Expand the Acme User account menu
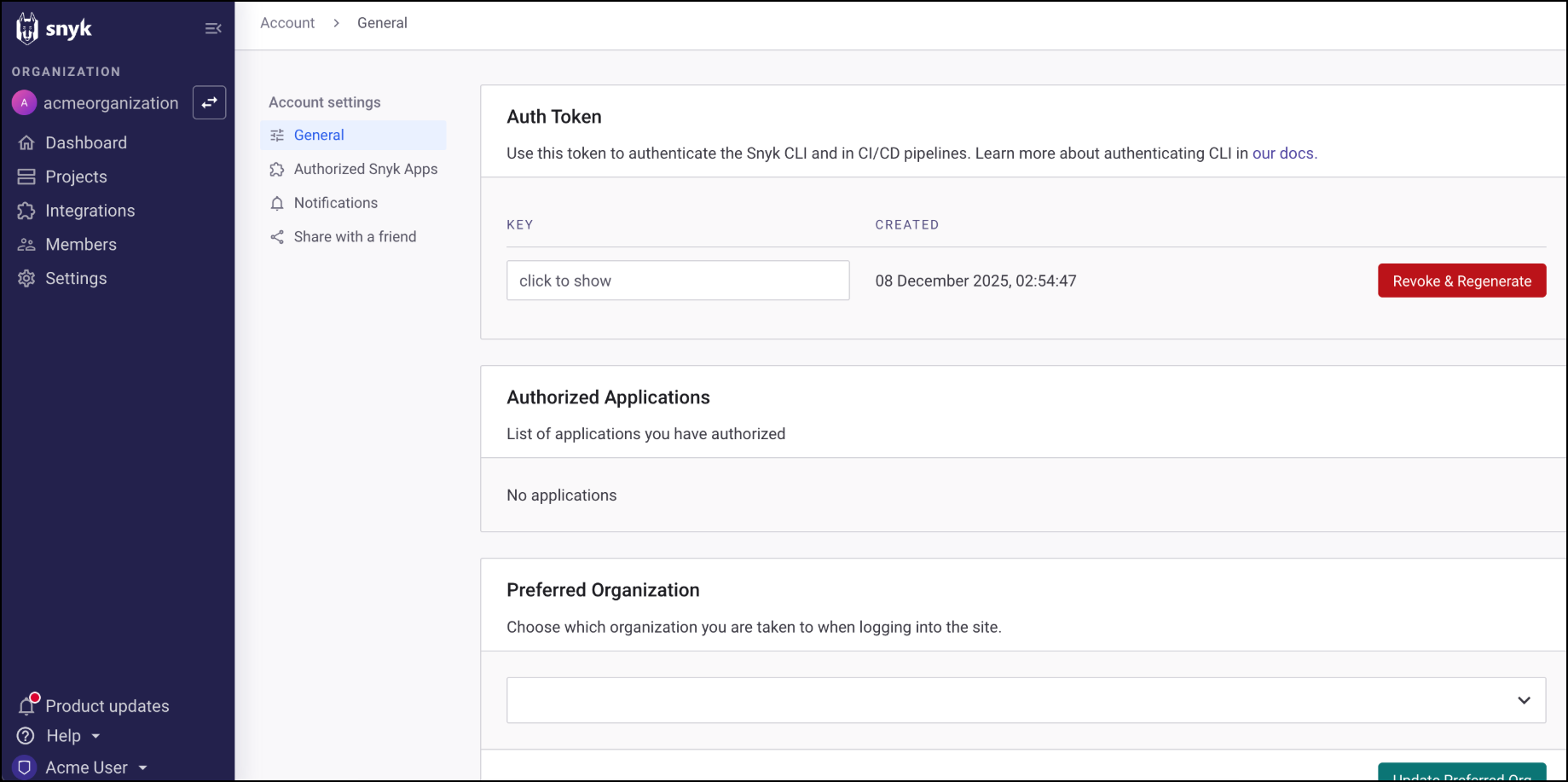This screenshot has height=782, width=1568. [142, 768]
